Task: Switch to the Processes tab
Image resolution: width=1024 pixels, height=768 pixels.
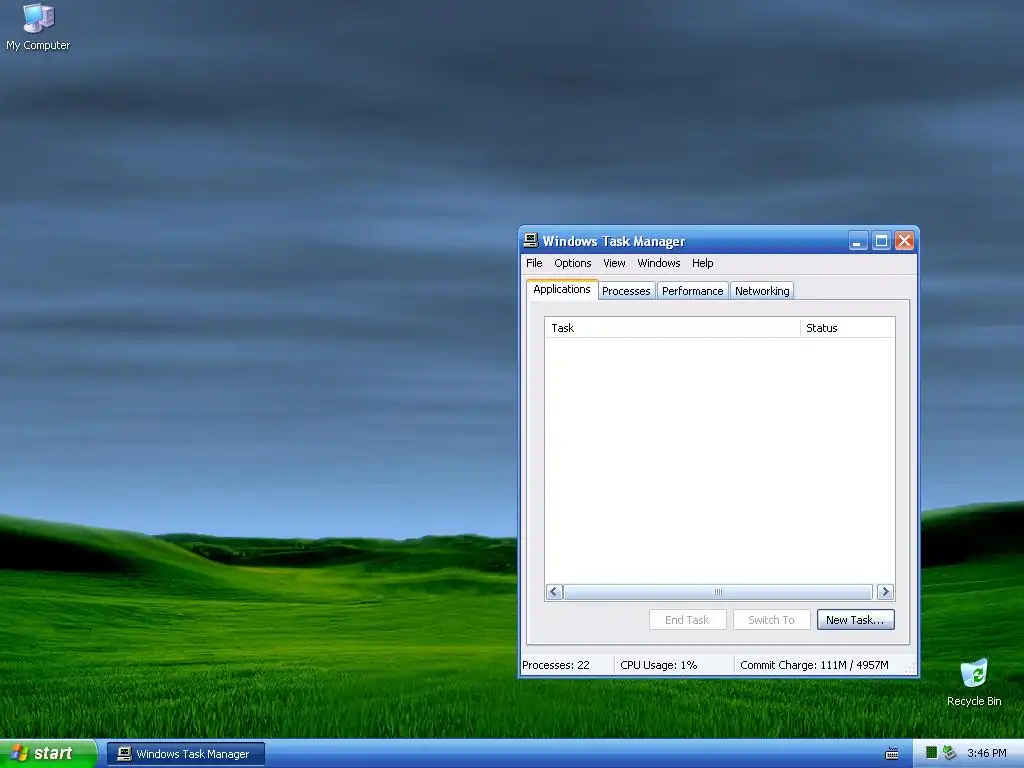Action: 626,291
